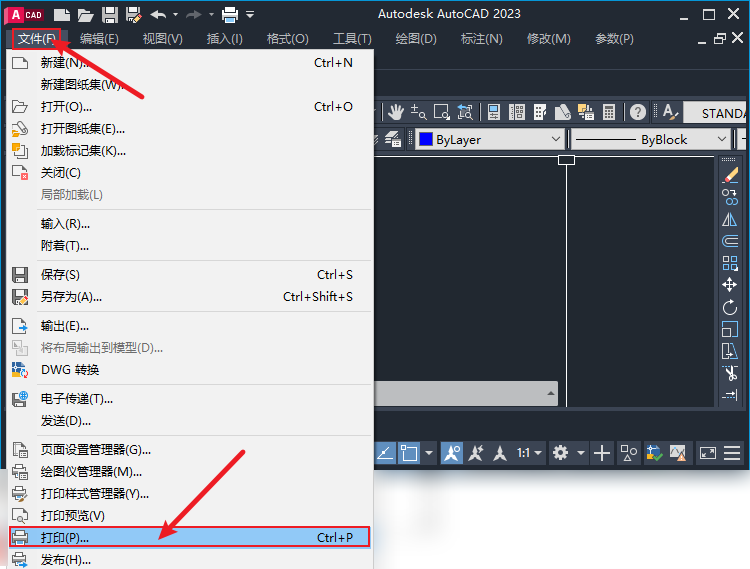Viewport: 750px width, 569px height.
Task: Click the Zoom Window icon
Action: click(x=441, y=112)
